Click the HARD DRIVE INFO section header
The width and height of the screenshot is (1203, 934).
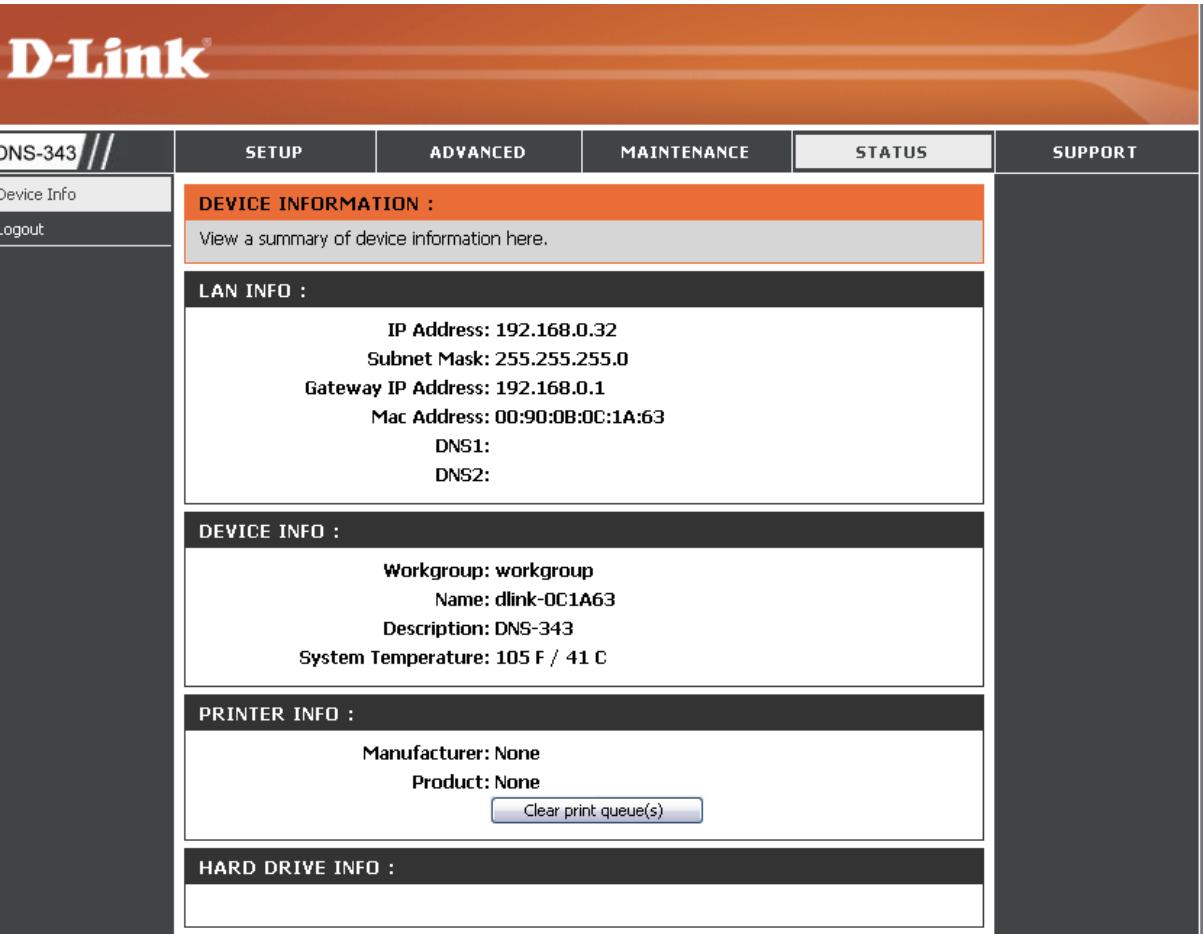click(584, 867)
